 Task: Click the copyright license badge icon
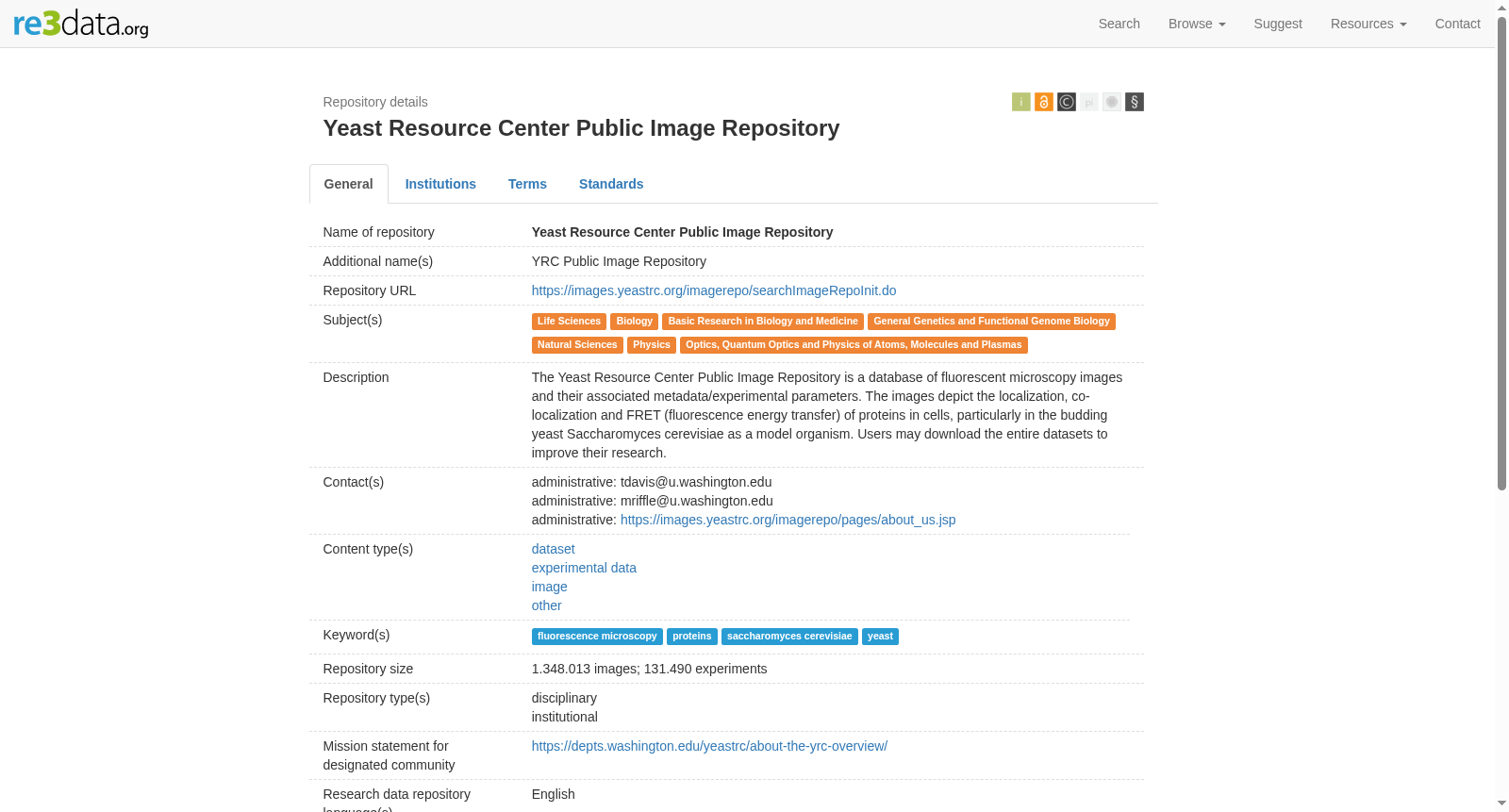[1066, 102]
